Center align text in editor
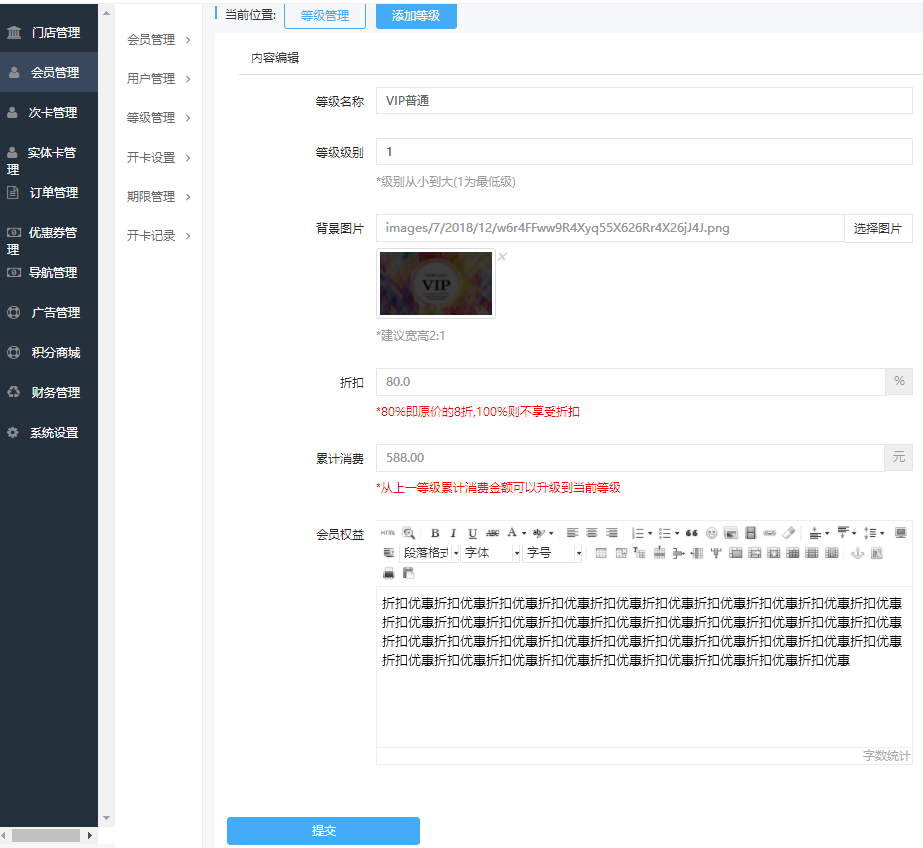 tap(592, 533)
